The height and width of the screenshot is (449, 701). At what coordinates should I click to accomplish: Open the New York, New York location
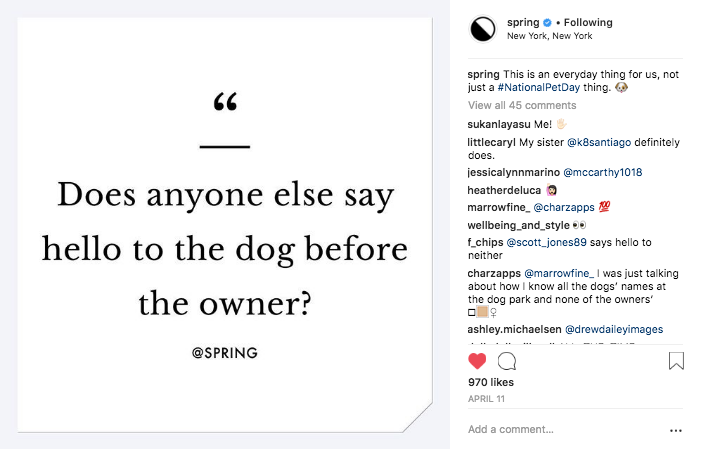pos(549,36)
